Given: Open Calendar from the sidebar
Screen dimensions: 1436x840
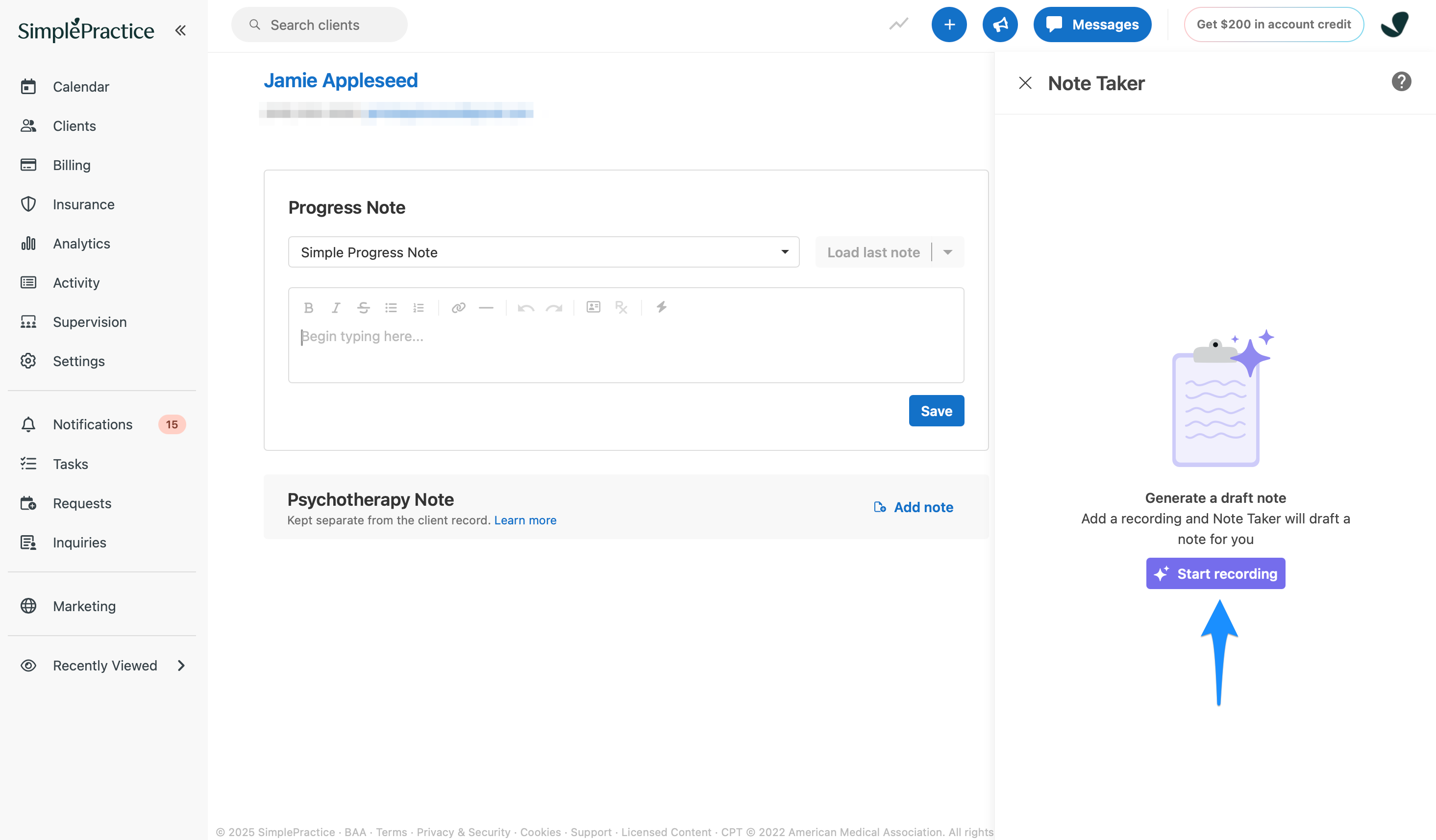Looking at the screenshot, I should [80, 87].
